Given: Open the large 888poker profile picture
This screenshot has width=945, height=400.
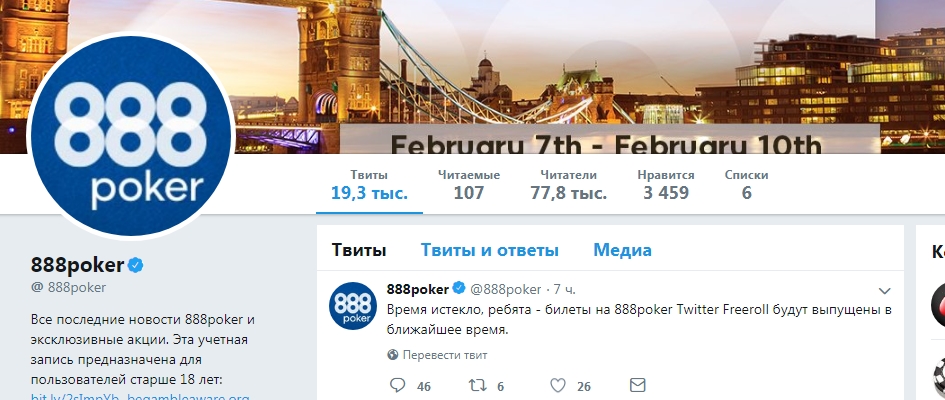Looking at the screenshot, I should (131, 136).
